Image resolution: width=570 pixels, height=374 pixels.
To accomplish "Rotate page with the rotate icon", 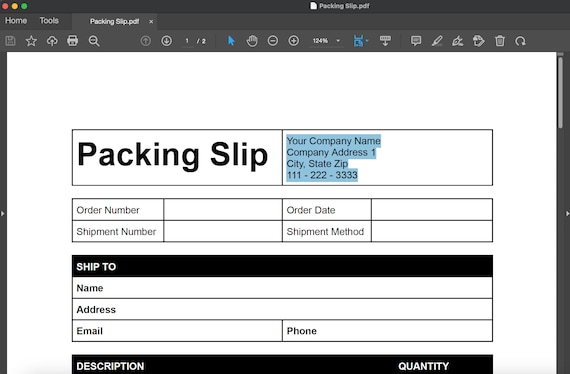I will pos(521,41).
